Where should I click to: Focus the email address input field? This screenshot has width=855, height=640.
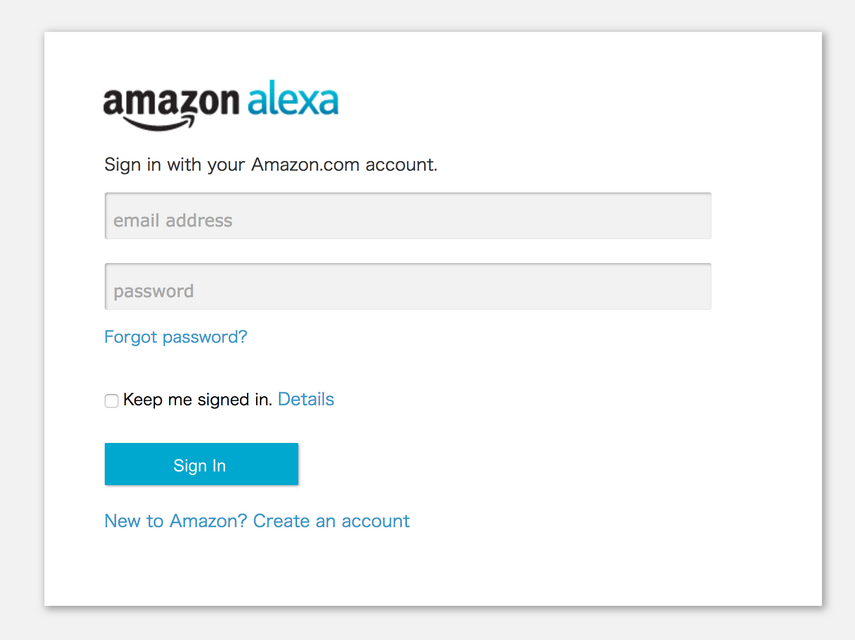pos(407,216)
